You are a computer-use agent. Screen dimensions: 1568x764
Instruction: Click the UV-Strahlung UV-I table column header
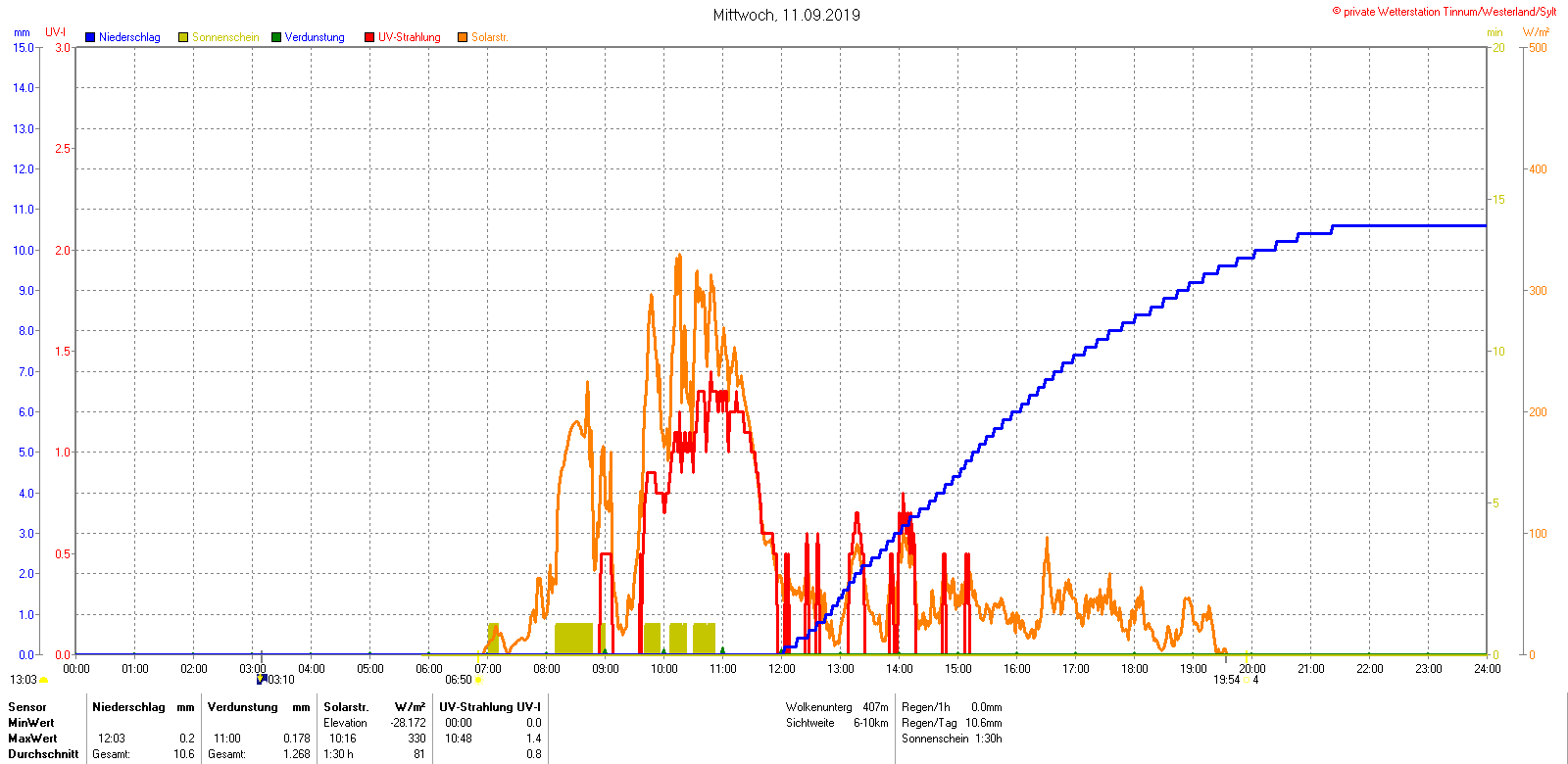pos(490,707)
